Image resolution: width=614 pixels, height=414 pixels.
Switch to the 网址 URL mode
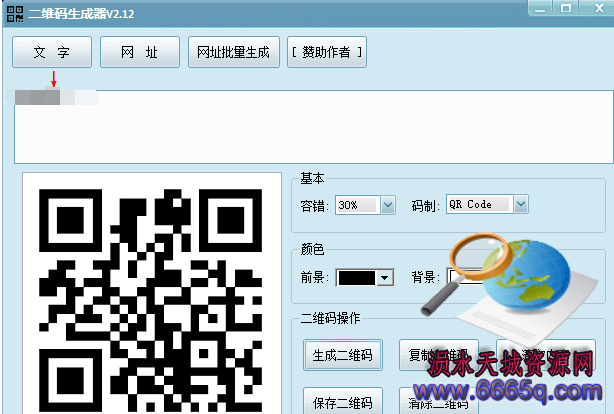[x=140, y=52]
